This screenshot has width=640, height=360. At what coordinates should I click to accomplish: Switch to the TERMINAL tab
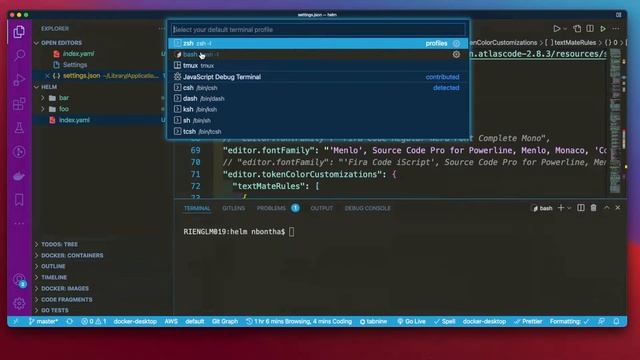point(197,208)
